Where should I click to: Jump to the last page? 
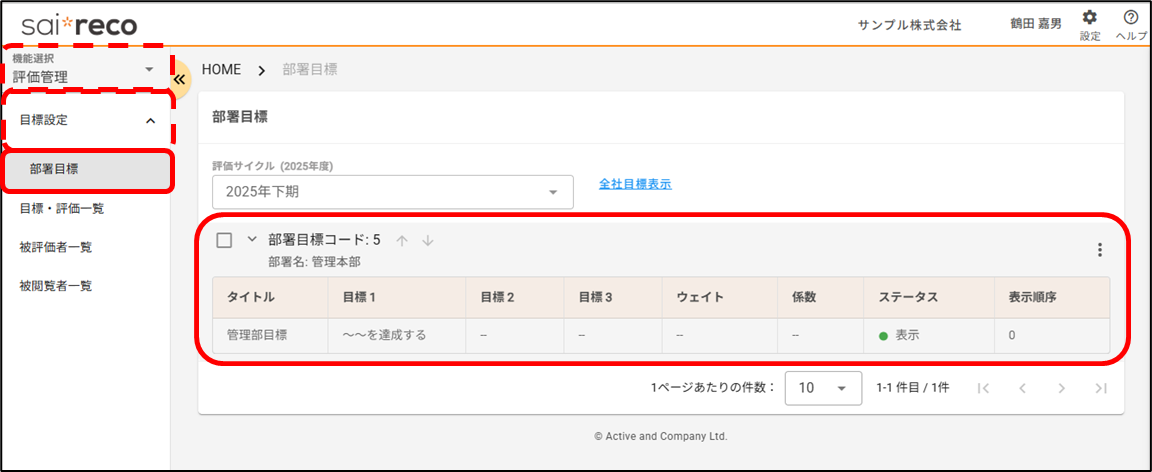click(x=1100, y=388)
